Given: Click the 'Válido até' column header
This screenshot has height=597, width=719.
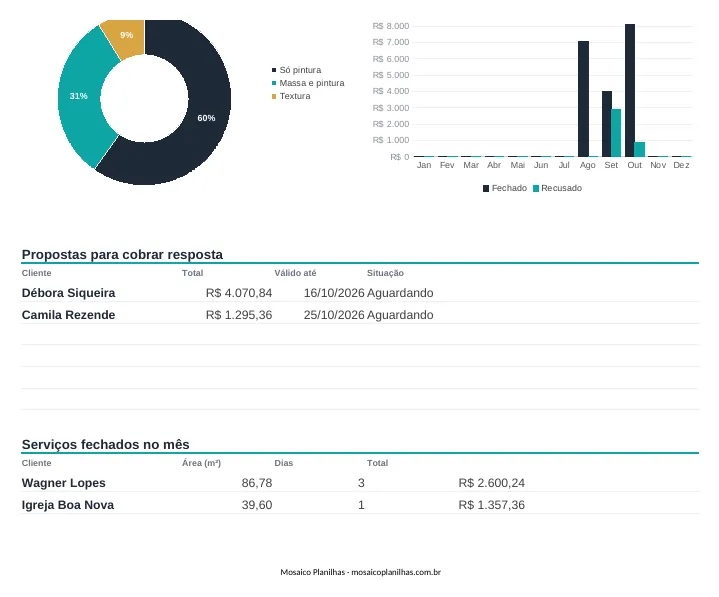Looking at the screenshot, I should click(x=295, y=273).
